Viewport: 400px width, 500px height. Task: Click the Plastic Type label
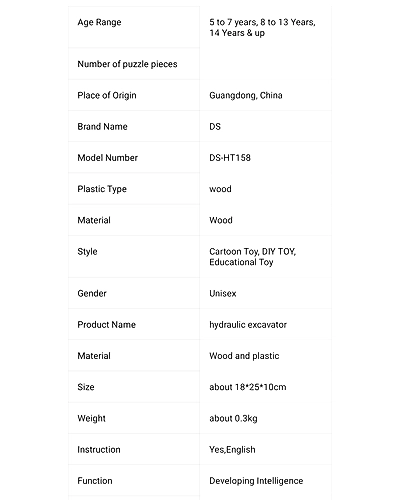[102, 189]
